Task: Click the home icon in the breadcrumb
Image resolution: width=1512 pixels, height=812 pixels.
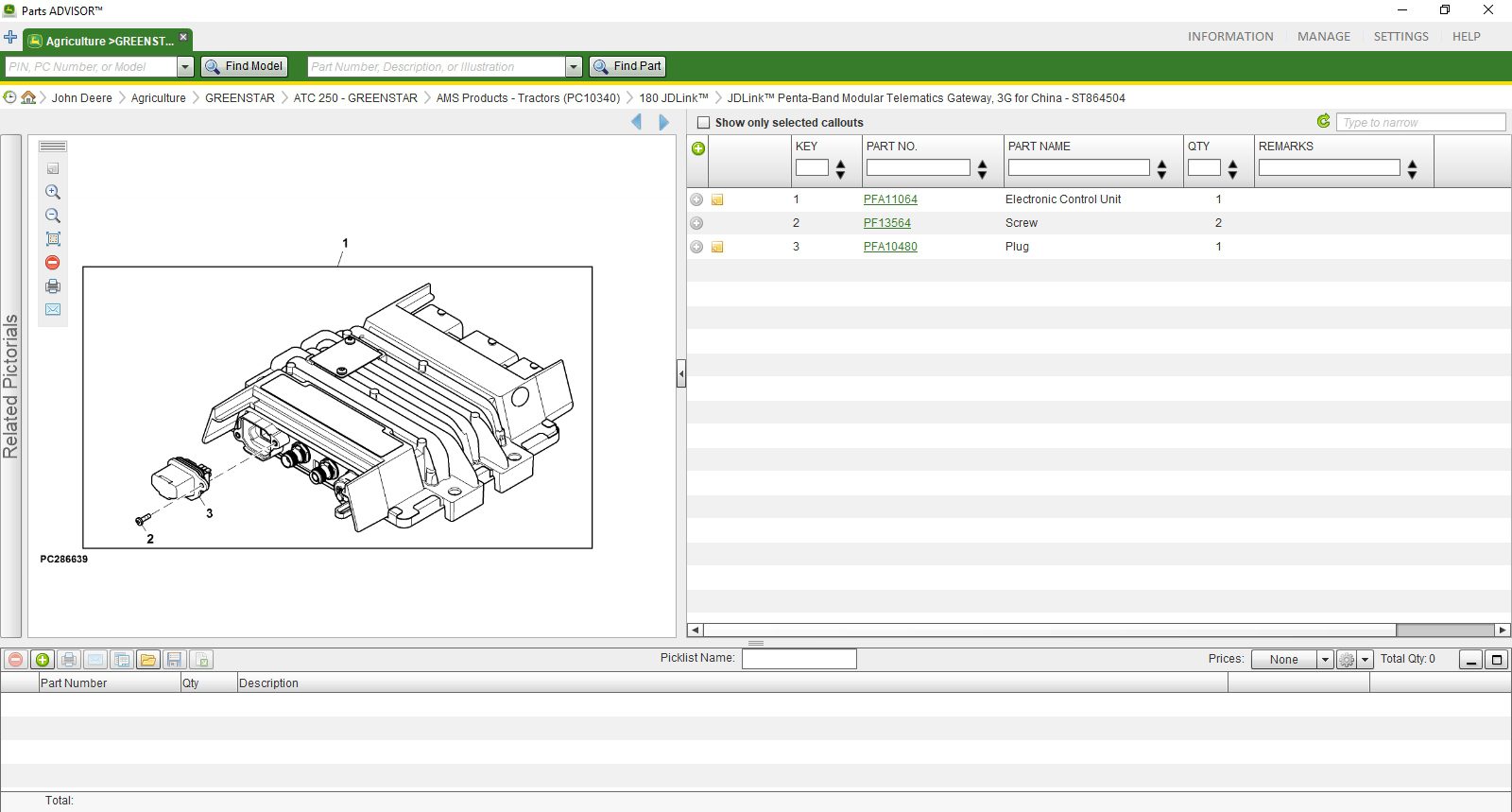Action: coord(28,97)
